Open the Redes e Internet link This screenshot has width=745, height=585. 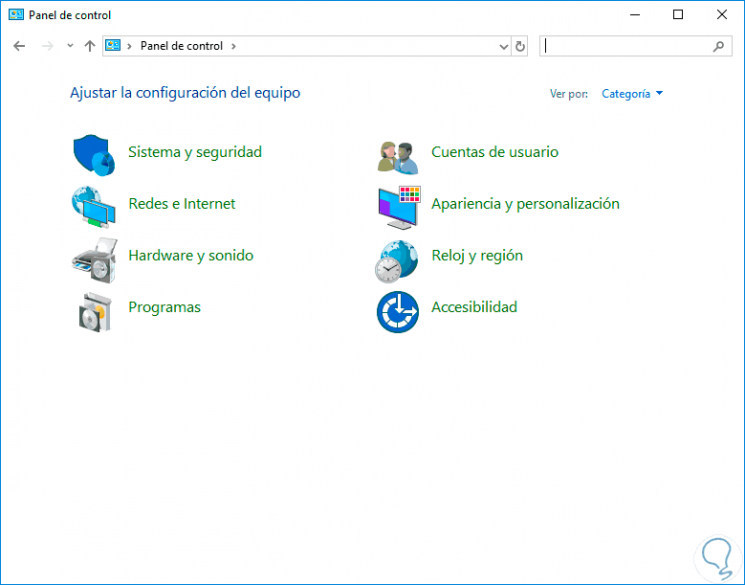pos(181,203)
